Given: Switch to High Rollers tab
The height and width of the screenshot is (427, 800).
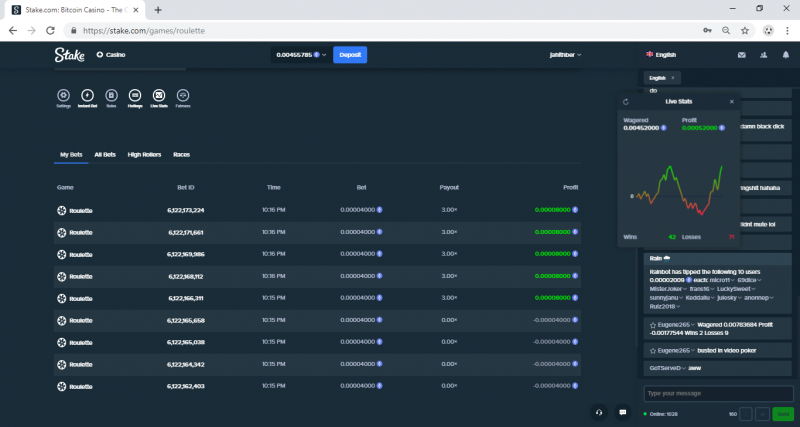Looking at the screenshot, I should (x=144, y=155).
